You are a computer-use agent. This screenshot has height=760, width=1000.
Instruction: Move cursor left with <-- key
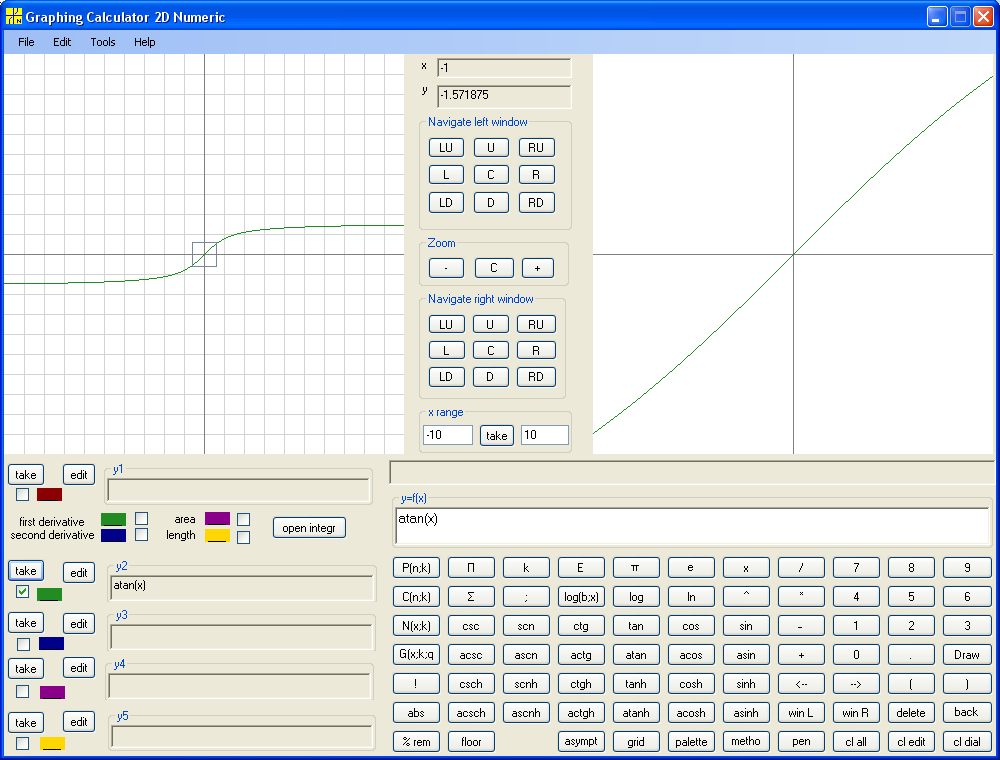point(801,684)
